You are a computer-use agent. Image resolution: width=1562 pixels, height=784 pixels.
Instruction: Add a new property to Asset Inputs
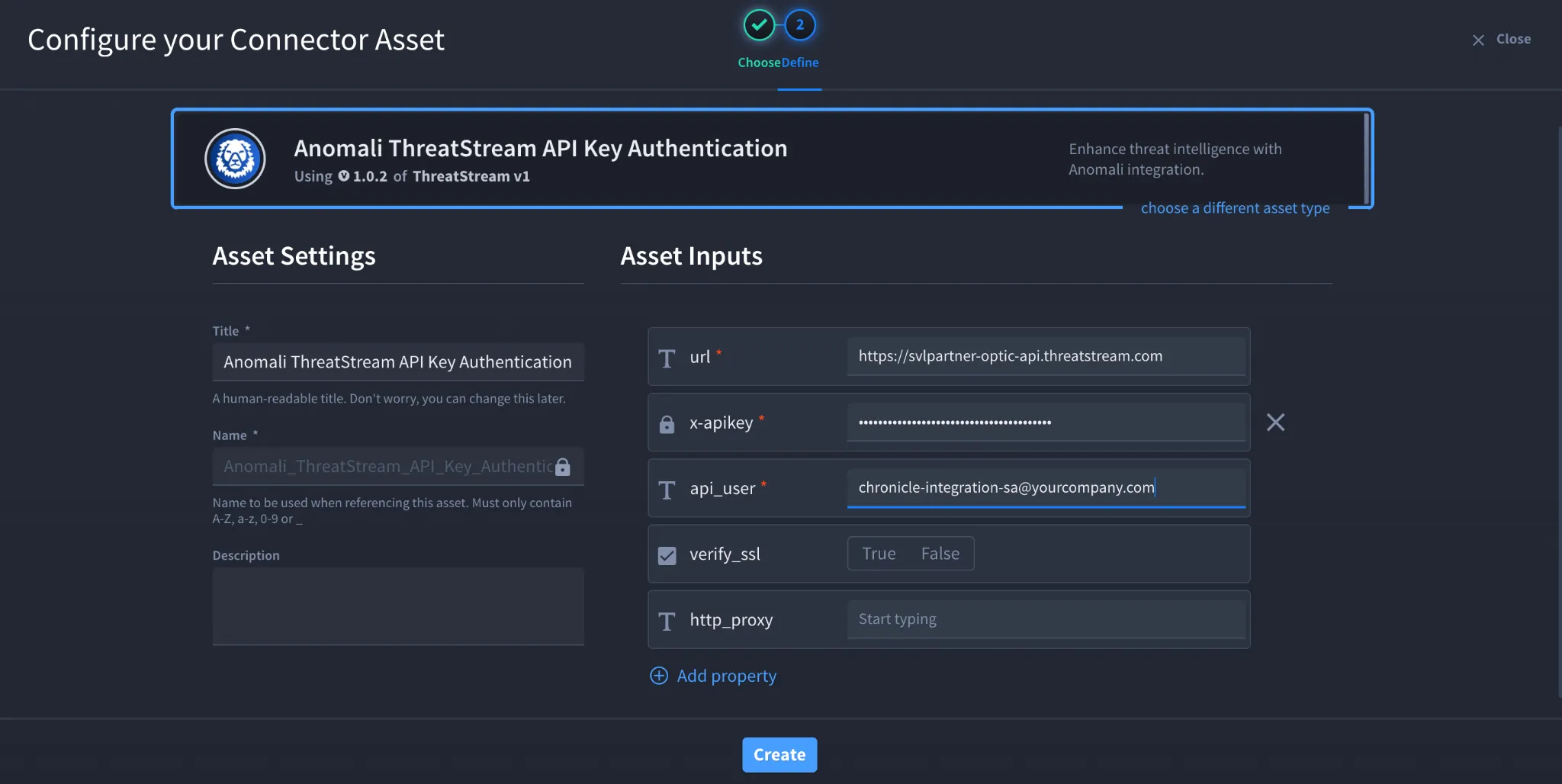click(713, 676)
